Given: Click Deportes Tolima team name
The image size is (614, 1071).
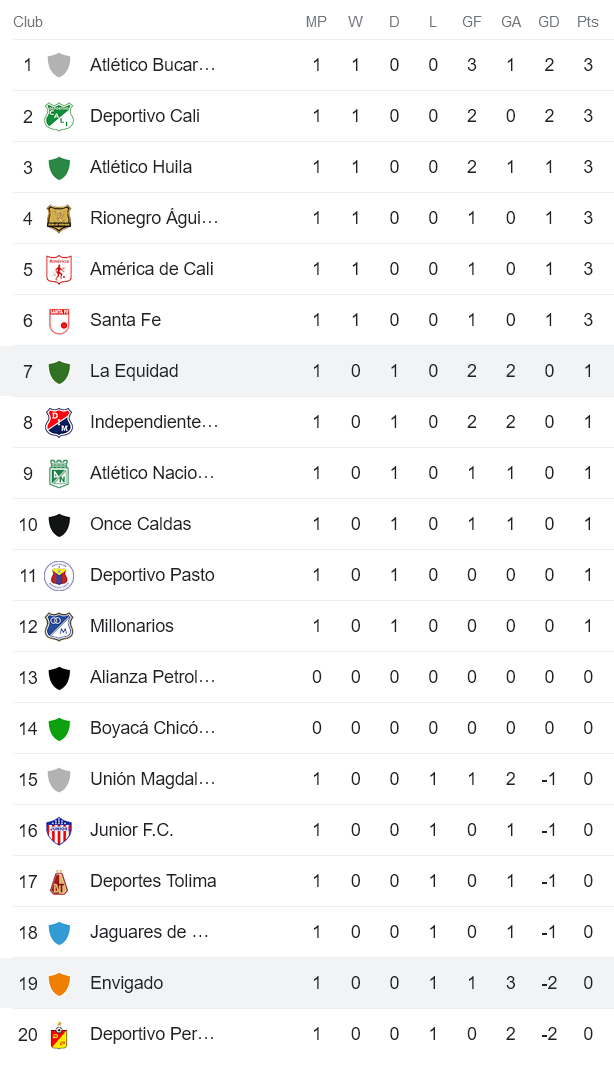Looking at the screenshot, I should tap(153, 881).
